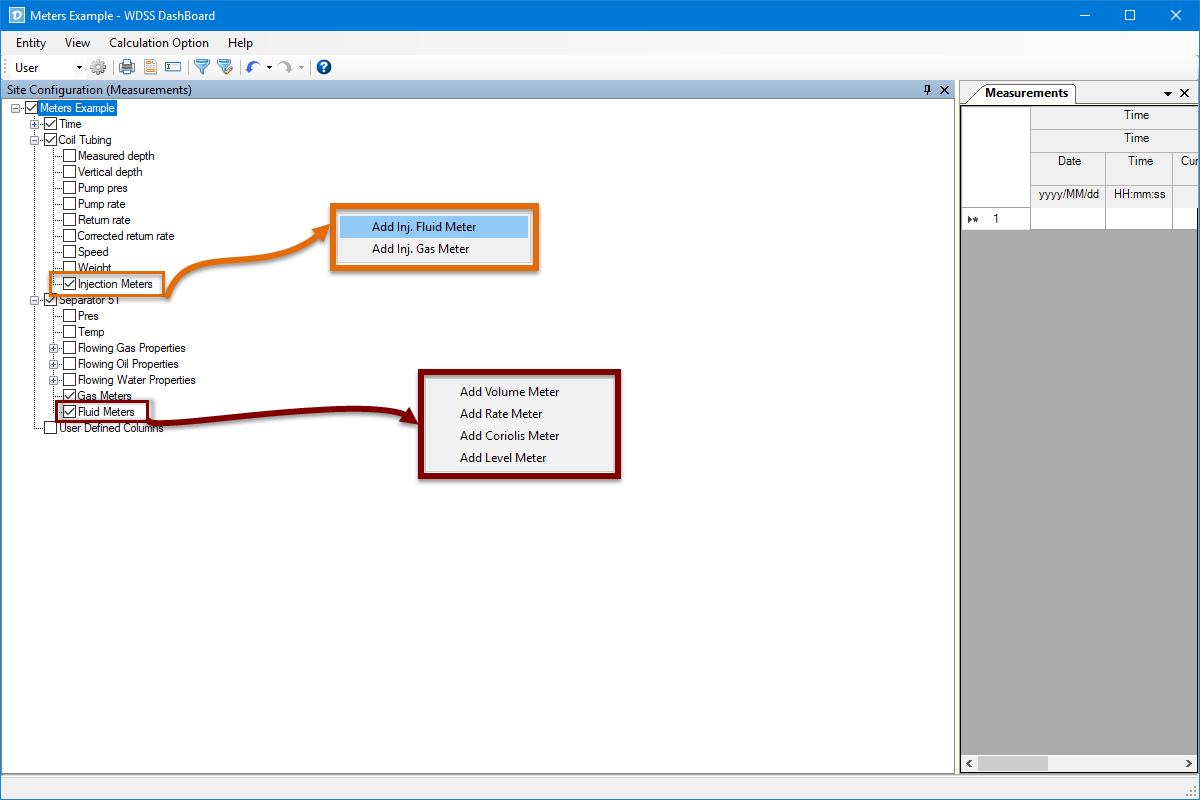Select the Measurements tab
Image resolution: width=1200 pixels, height=800 pixels.
[1026, 93]
